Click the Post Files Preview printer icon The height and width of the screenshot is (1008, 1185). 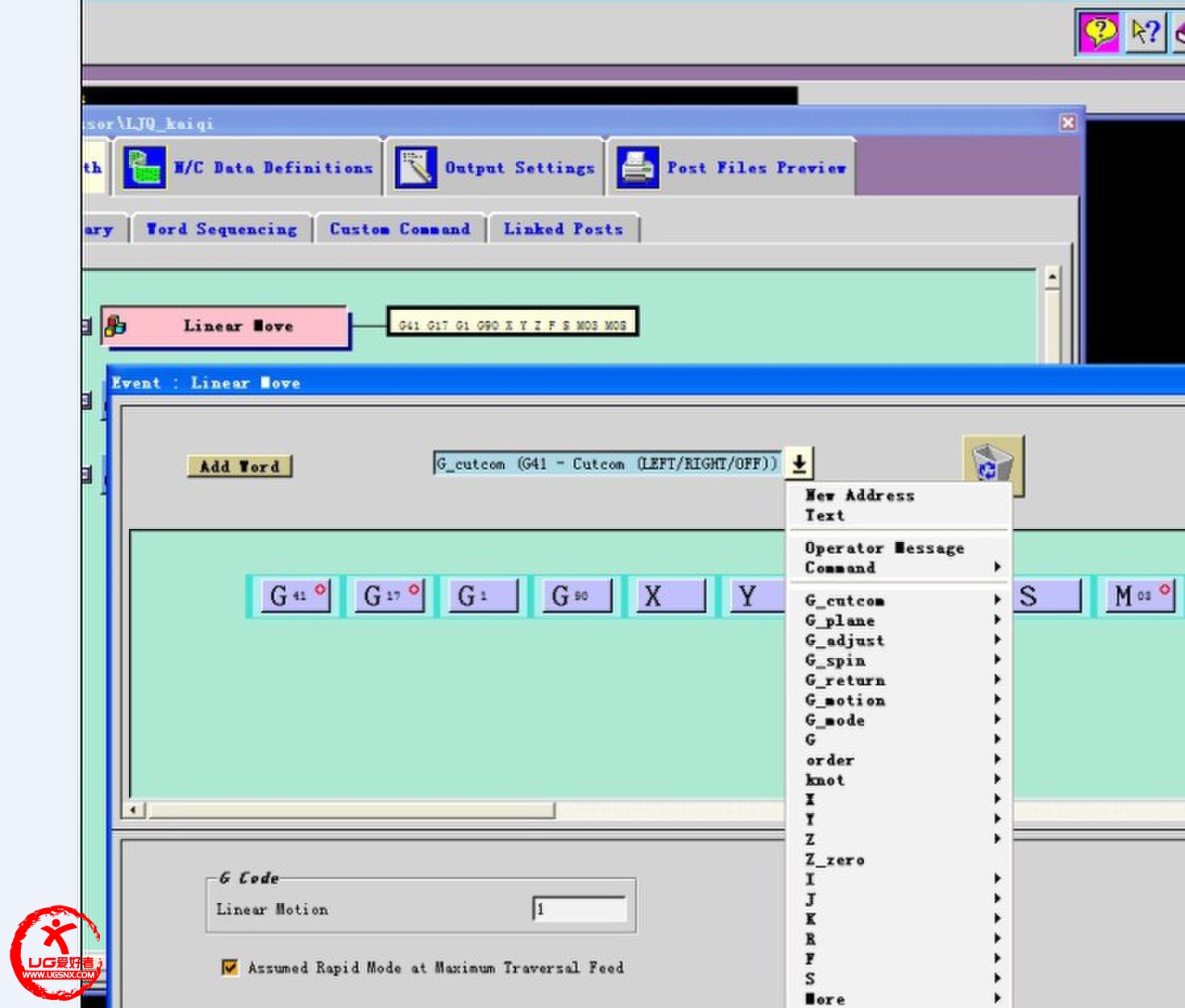[x=638, y=168]
